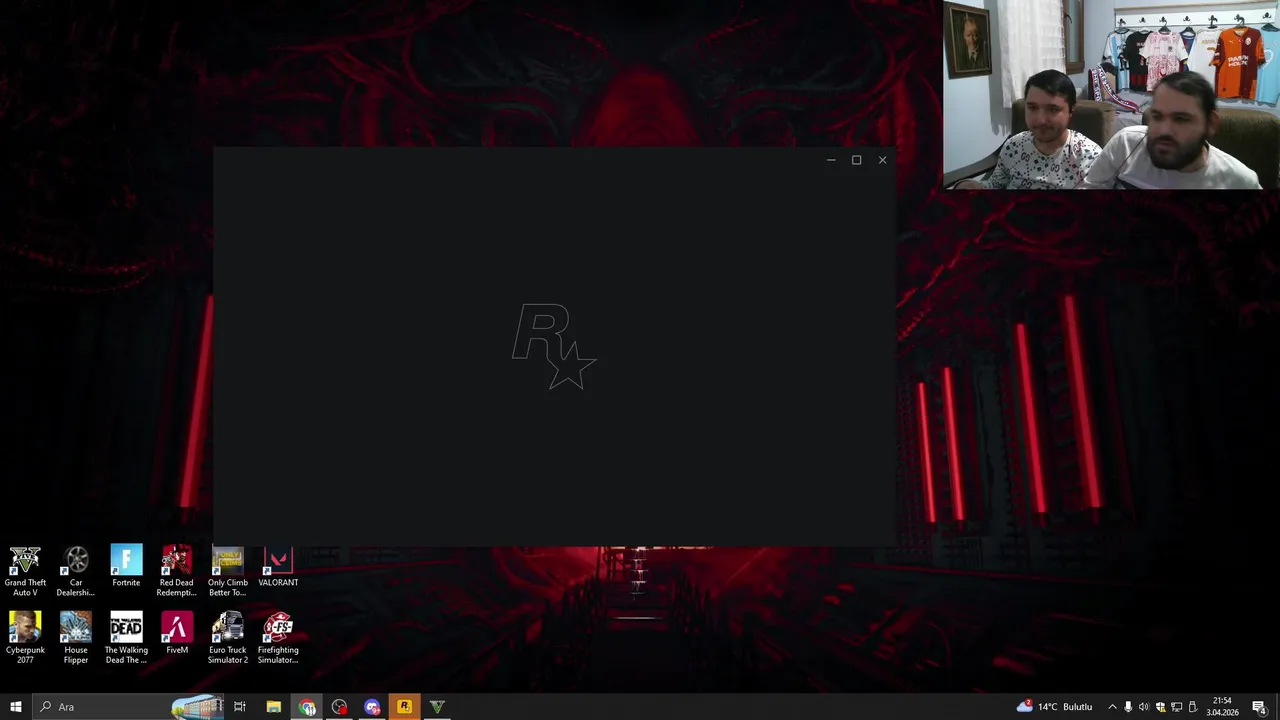The image size is (1280, 720).
Task: Select The Walking Dead desktop shortcut
Action: click(x=126, y=638)
